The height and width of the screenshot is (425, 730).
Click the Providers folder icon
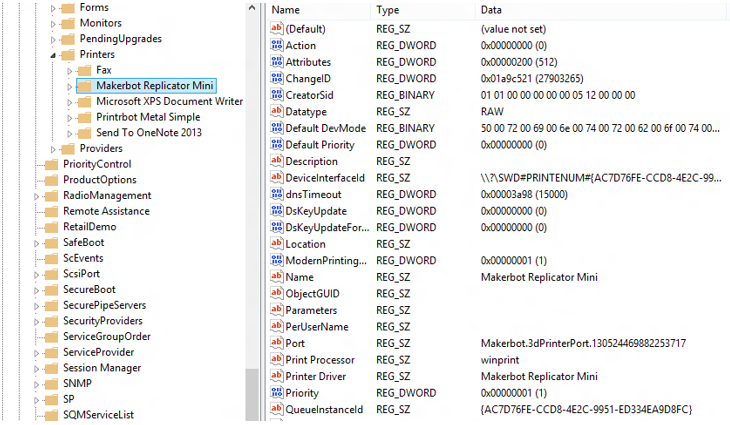[x=68, y=148]
